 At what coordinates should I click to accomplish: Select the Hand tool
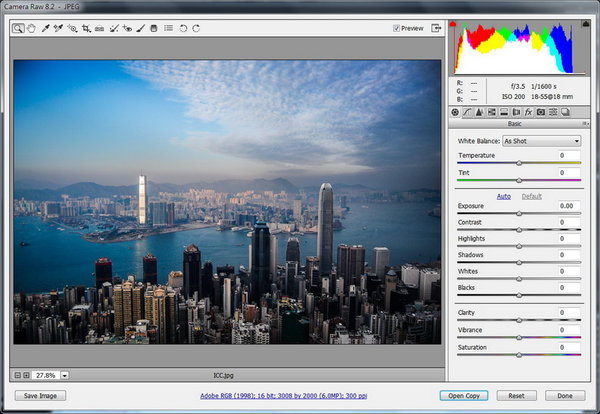tap(32, 28)
